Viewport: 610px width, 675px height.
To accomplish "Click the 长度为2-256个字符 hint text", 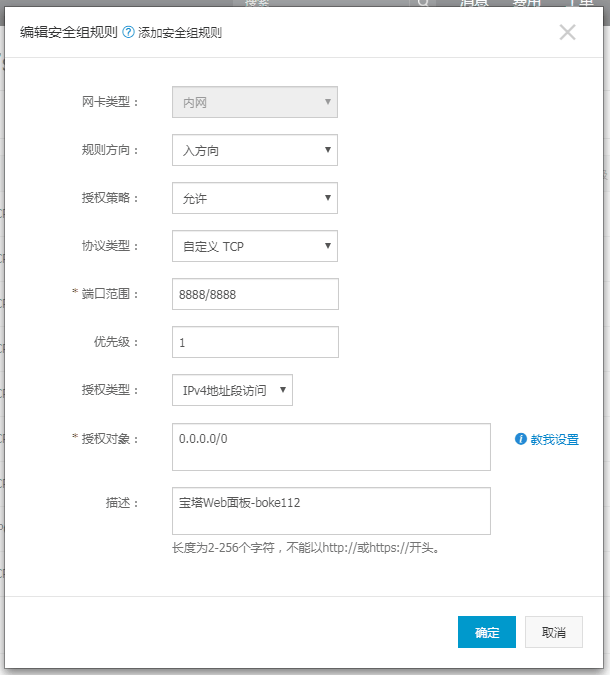I will click(306, 548).
